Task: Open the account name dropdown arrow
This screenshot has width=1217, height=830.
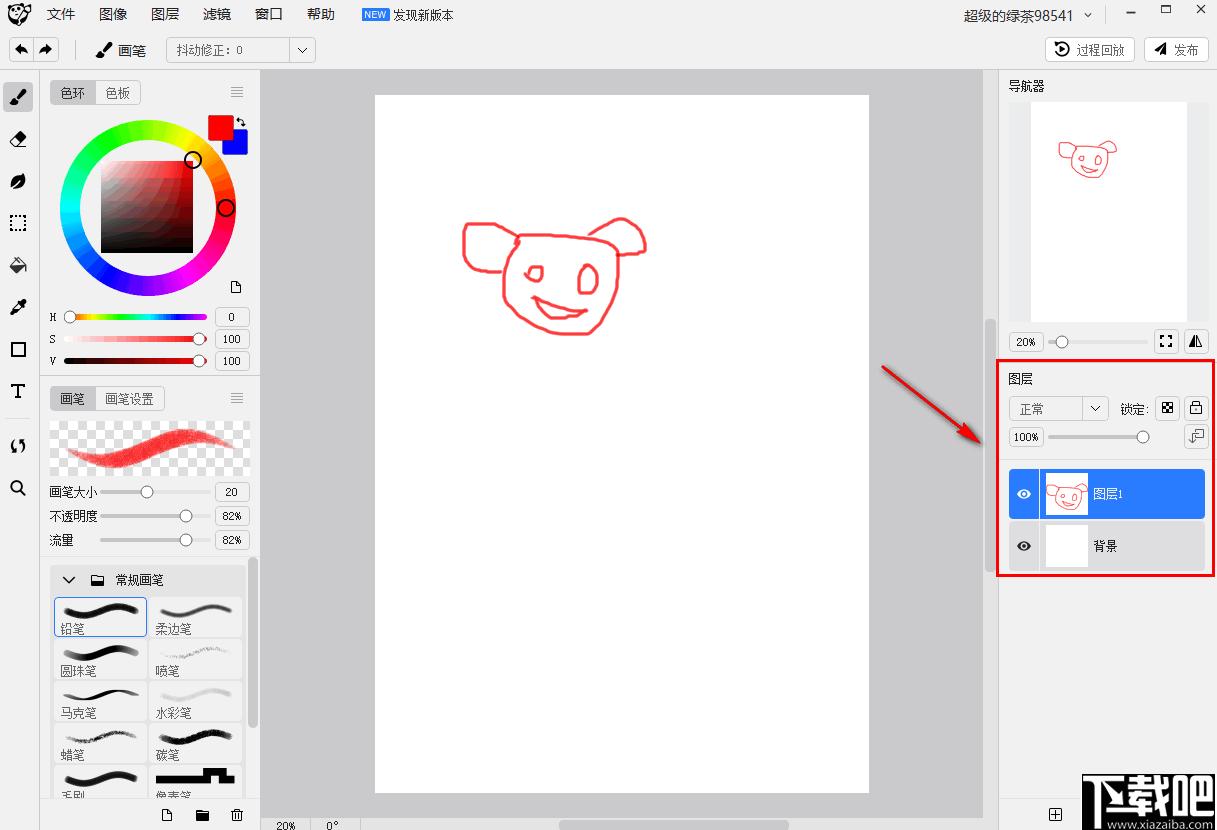Action: pos(1088,15)
